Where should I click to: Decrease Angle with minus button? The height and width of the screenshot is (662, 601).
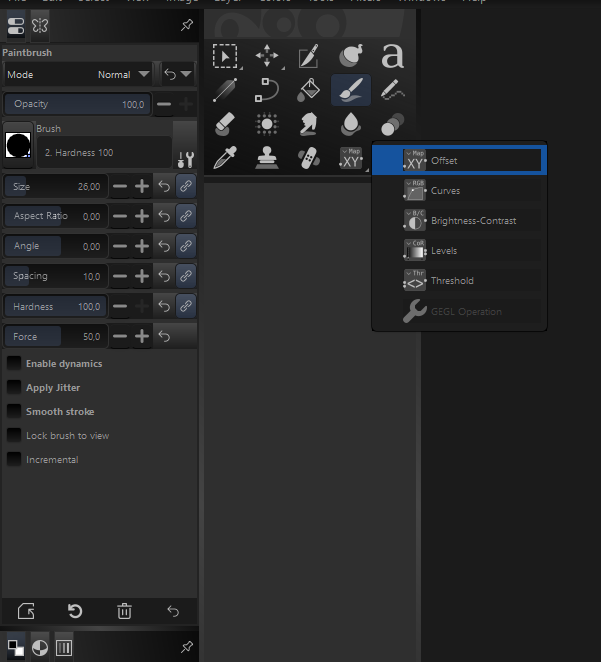(120, 246)
